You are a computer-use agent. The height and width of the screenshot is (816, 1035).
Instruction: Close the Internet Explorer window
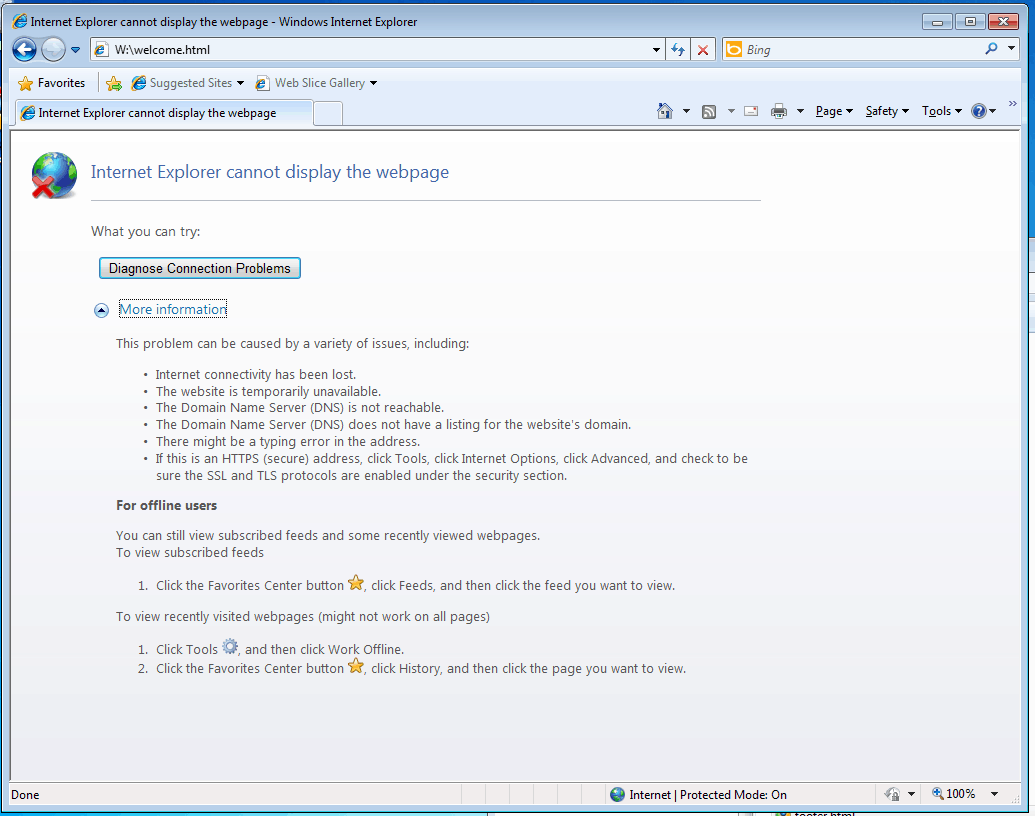1004,22
